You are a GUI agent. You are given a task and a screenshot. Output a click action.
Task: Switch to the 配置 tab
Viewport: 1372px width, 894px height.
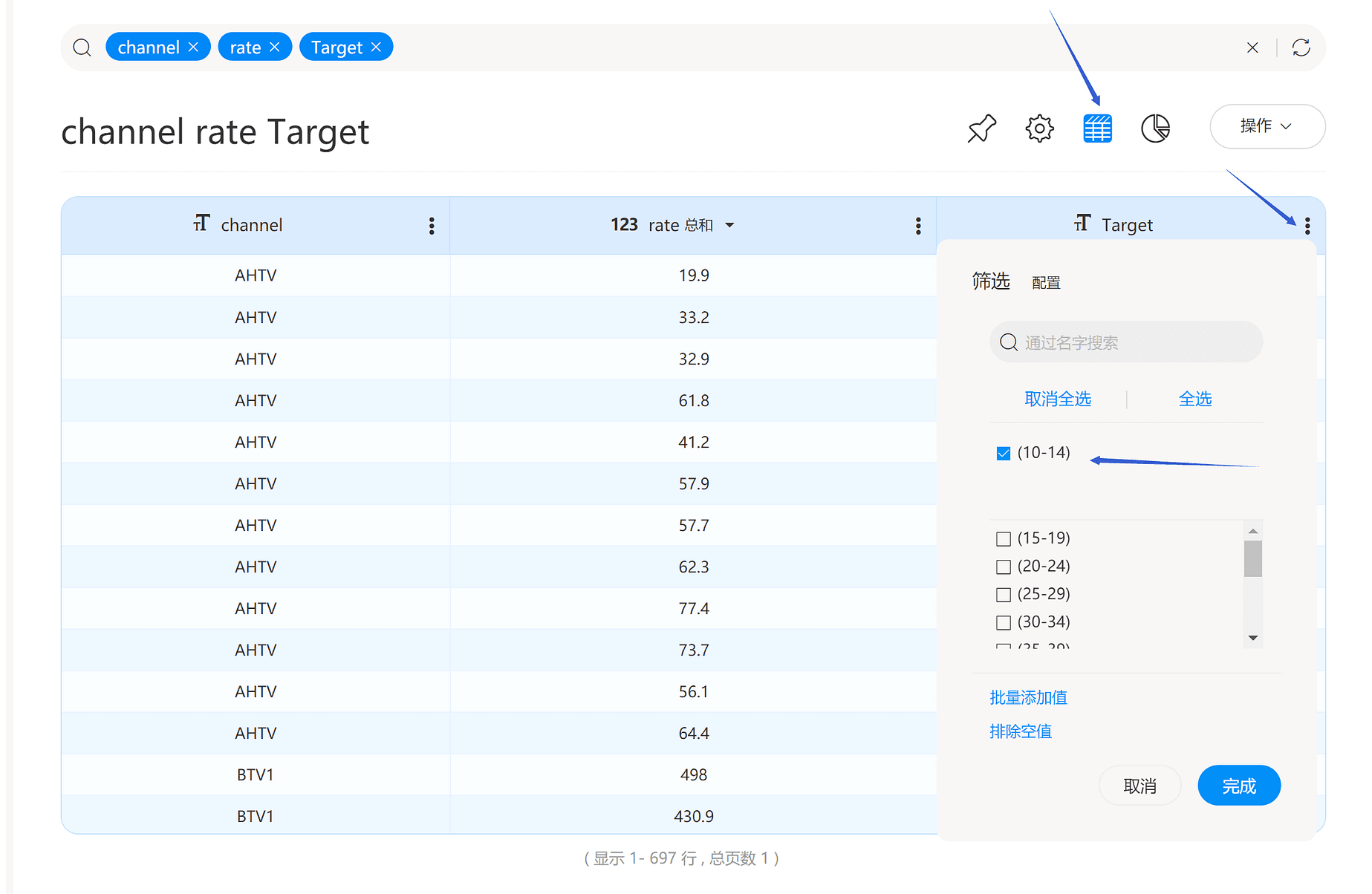pos(1046,283)
